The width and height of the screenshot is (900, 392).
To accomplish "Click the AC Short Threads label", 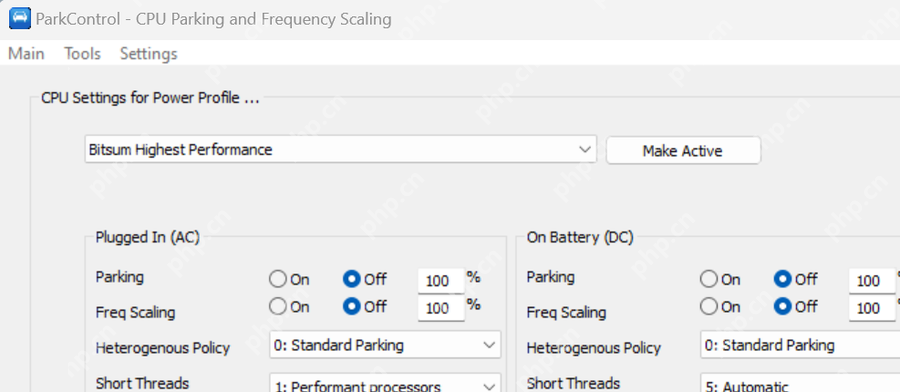I will 142,383.
